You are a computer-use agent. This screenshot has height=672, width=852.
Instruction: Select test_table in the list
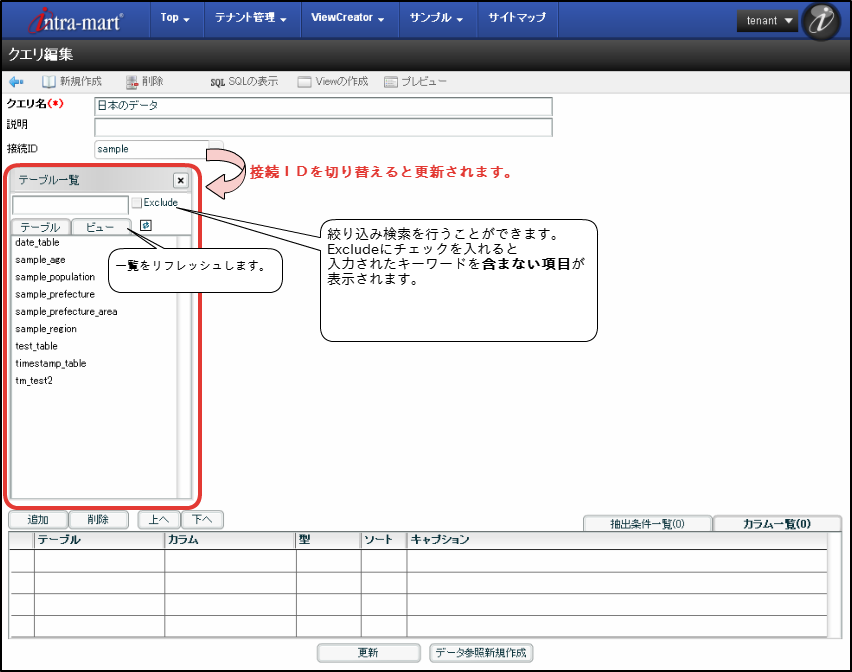point(36,346)
